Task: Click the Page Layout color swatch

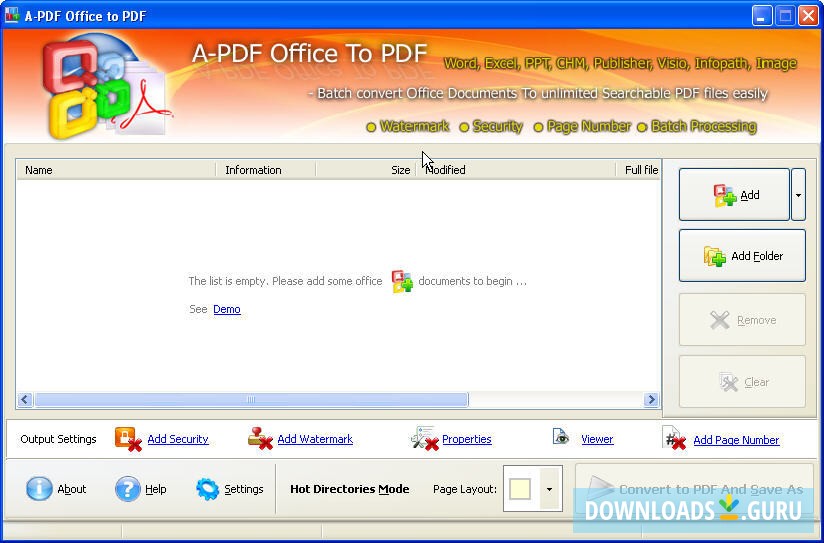Action: click(x=520, y=489)
